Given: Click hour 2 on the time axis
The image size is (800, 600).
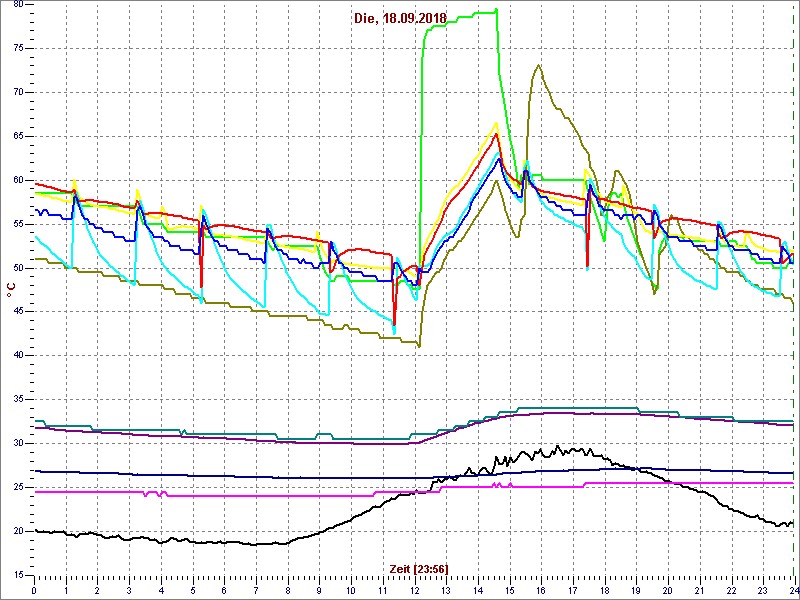Looking at the screenshot, I should [x=97, y=591].
